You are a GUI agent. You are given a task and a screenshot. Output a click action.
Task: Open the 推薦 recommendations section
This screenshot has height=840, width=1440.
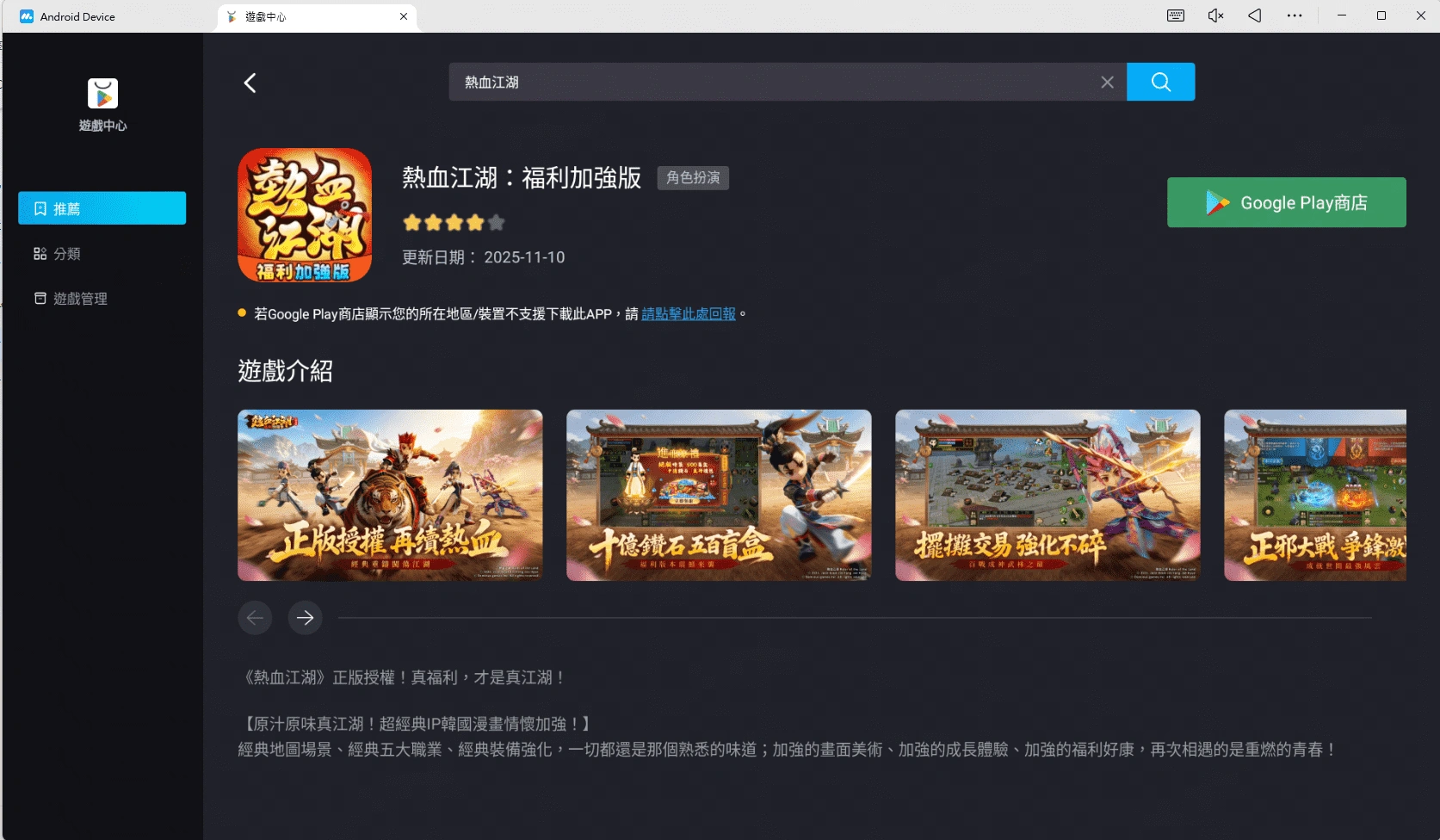point(102,207)
